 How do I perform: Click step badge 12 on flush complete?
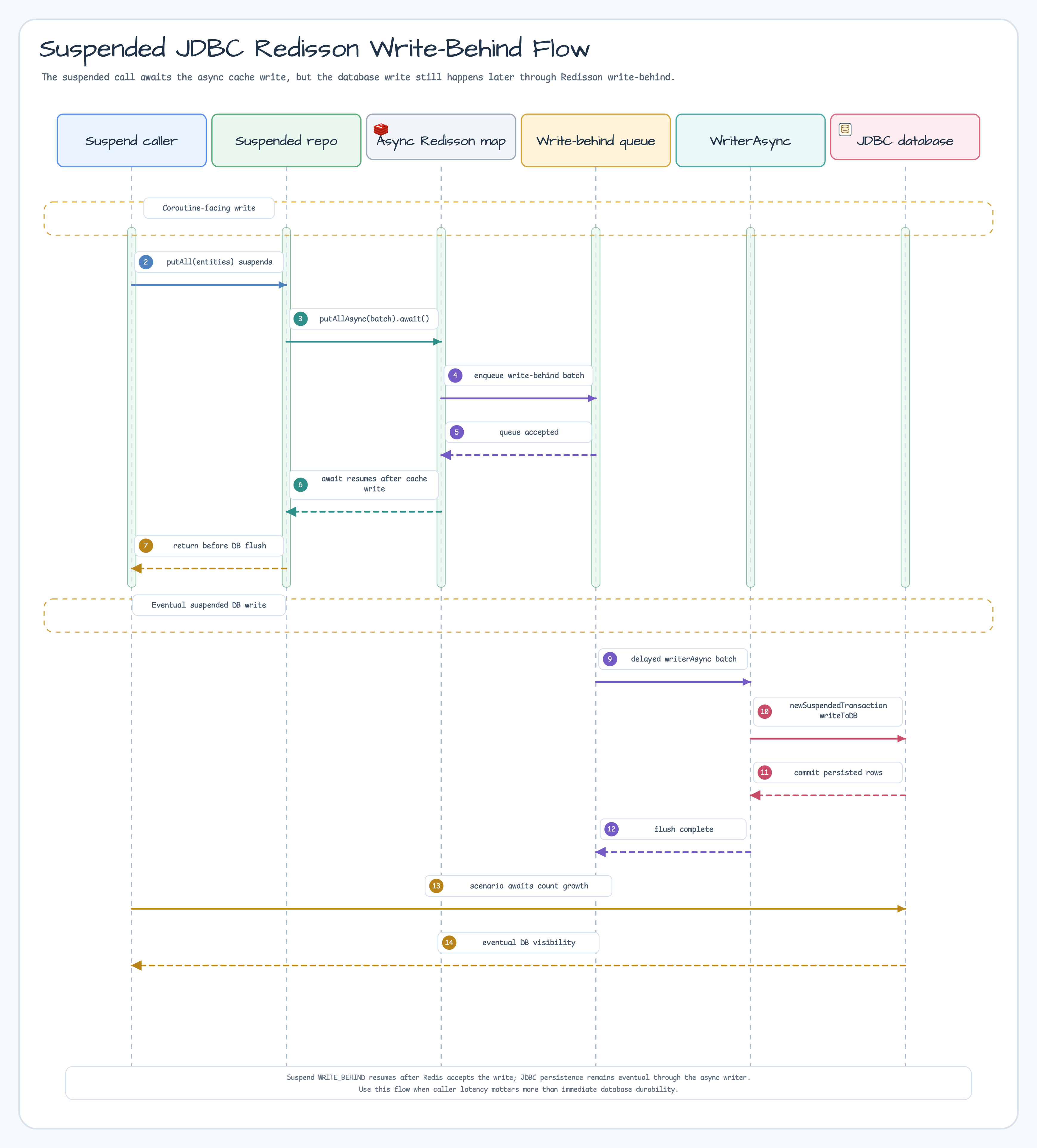[x=611, y=829]
